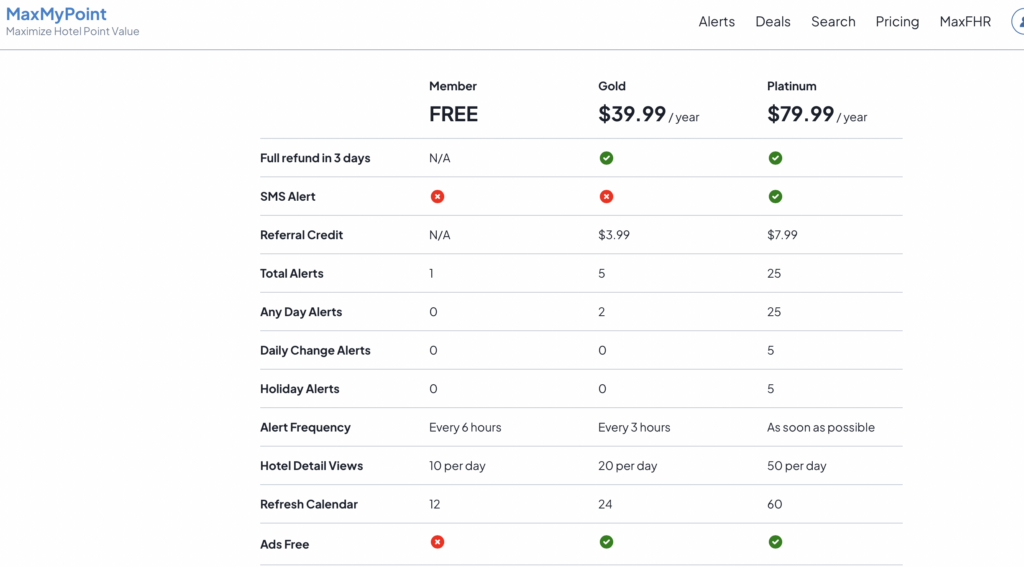Click the Member FREE plan heading
This screenshot has height=567, width=1024.
click(x=453, y=114)
